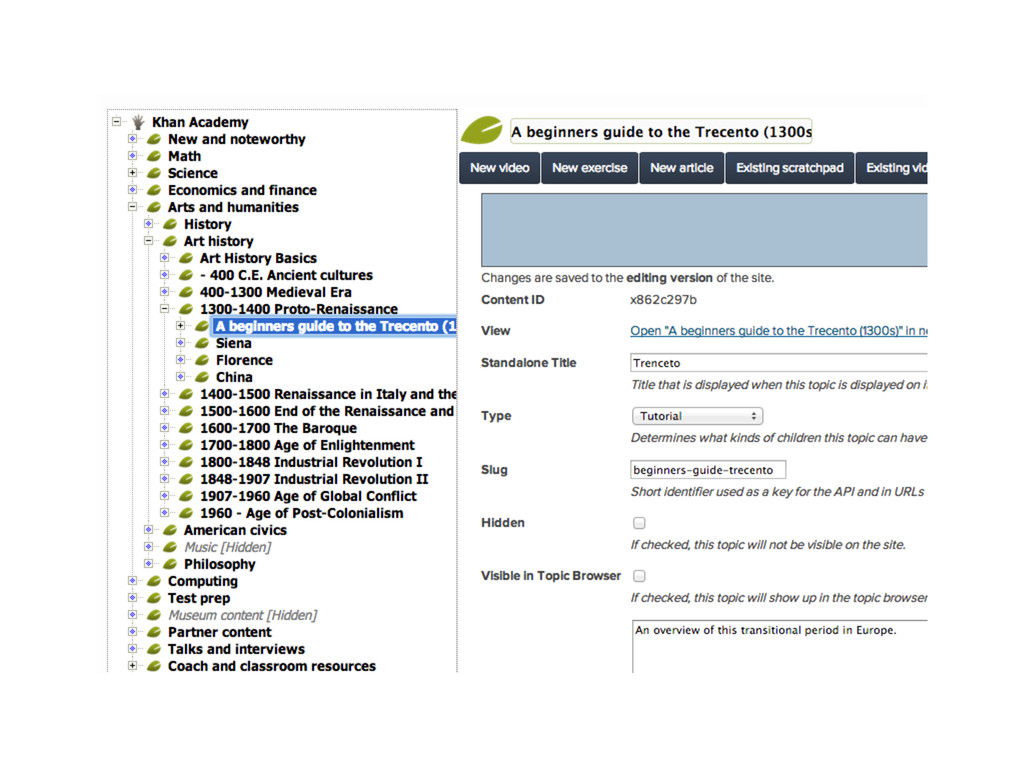Image resolution: width=1024 pixels, height=768 pixels.
Task: Click the leaf icon next to New and noteworthy
Action: pyautogui.click(x=154, y=139)
